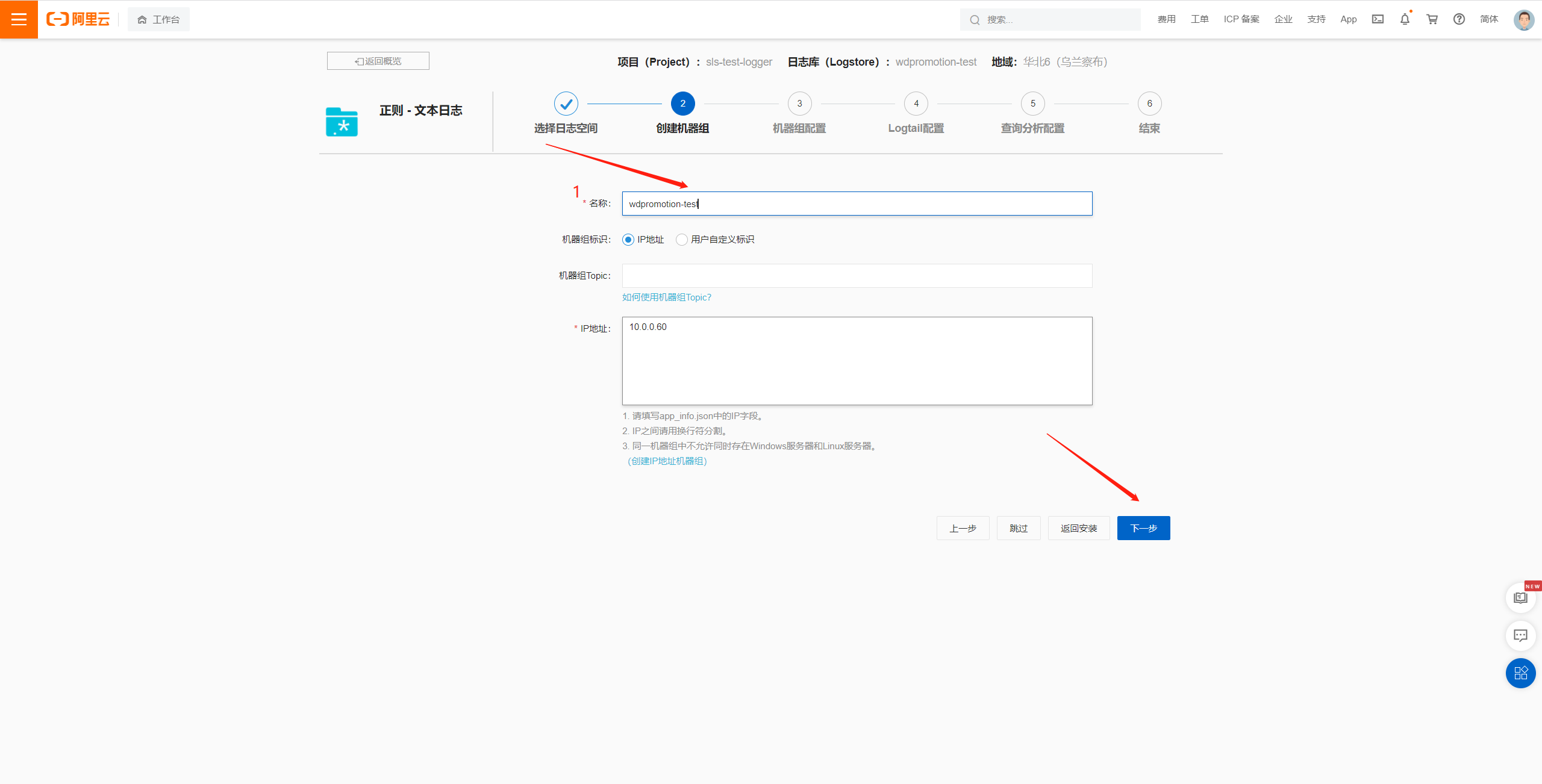Image resolution: width=1542 pixels, height=784 pixels.
Task: Click the 如何使用机器组Topic? link
Action: (x=666, y=297)
